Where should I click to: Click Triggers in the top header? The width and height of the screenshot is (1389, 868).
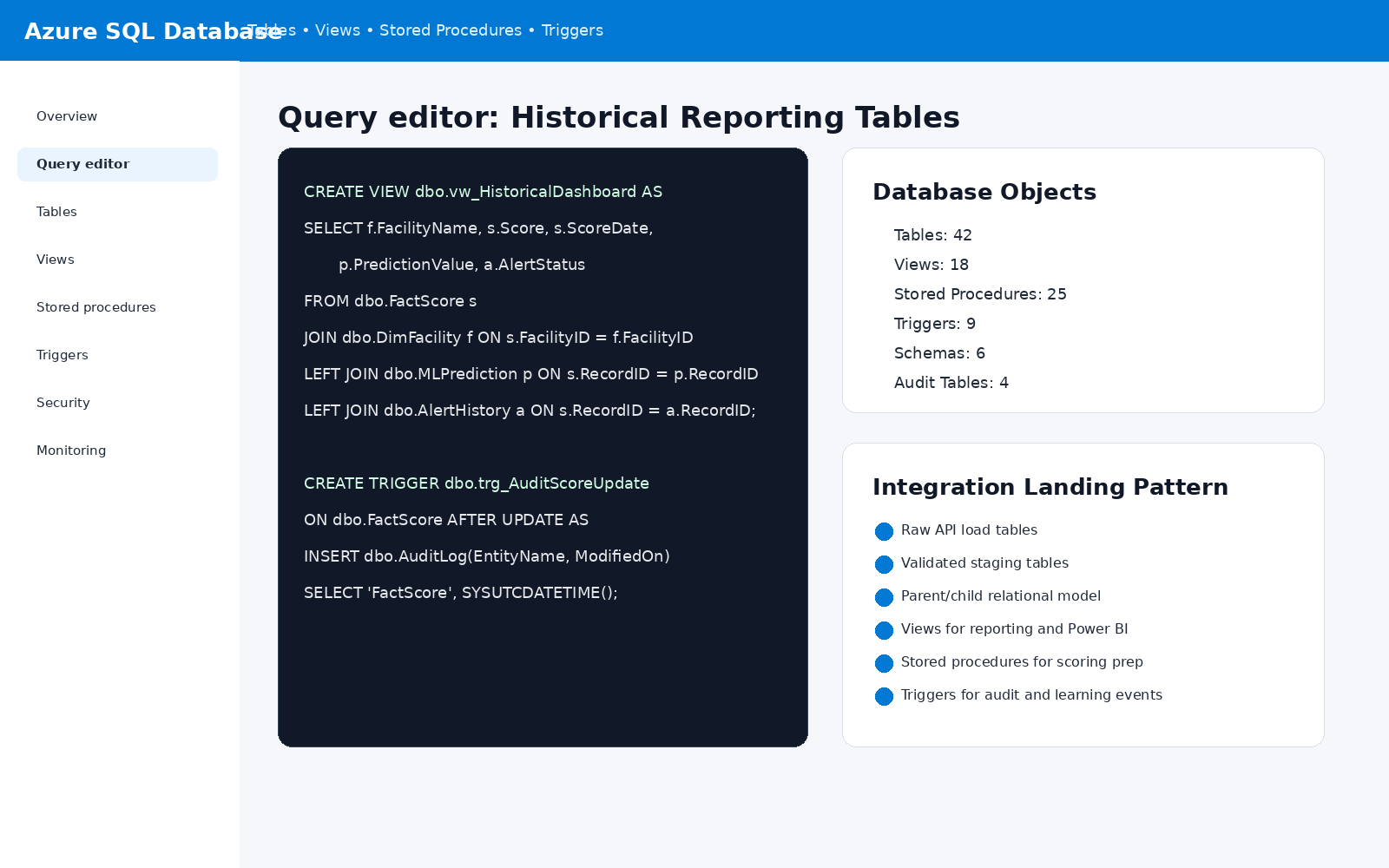tap(572, 30)
